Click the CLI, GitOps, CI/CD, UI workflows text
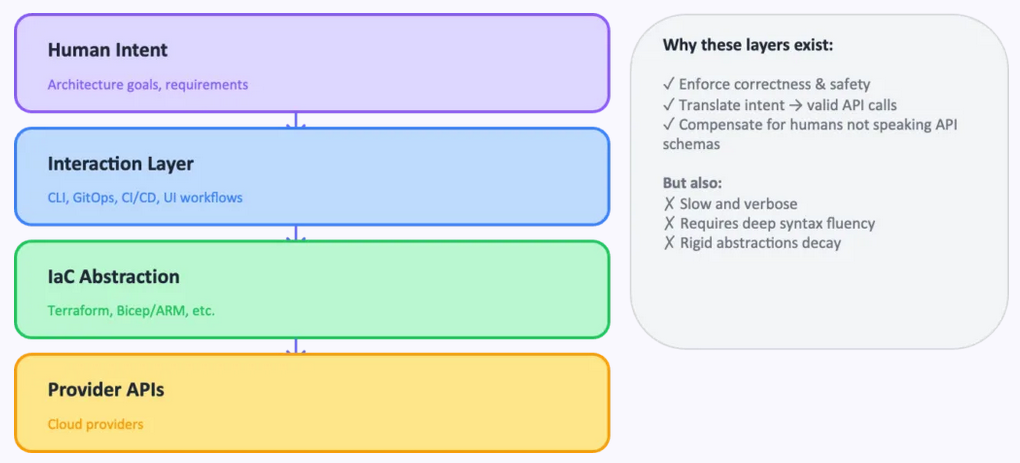The width and height of the screenshot is (1020, 463). [x=145, y=198]
